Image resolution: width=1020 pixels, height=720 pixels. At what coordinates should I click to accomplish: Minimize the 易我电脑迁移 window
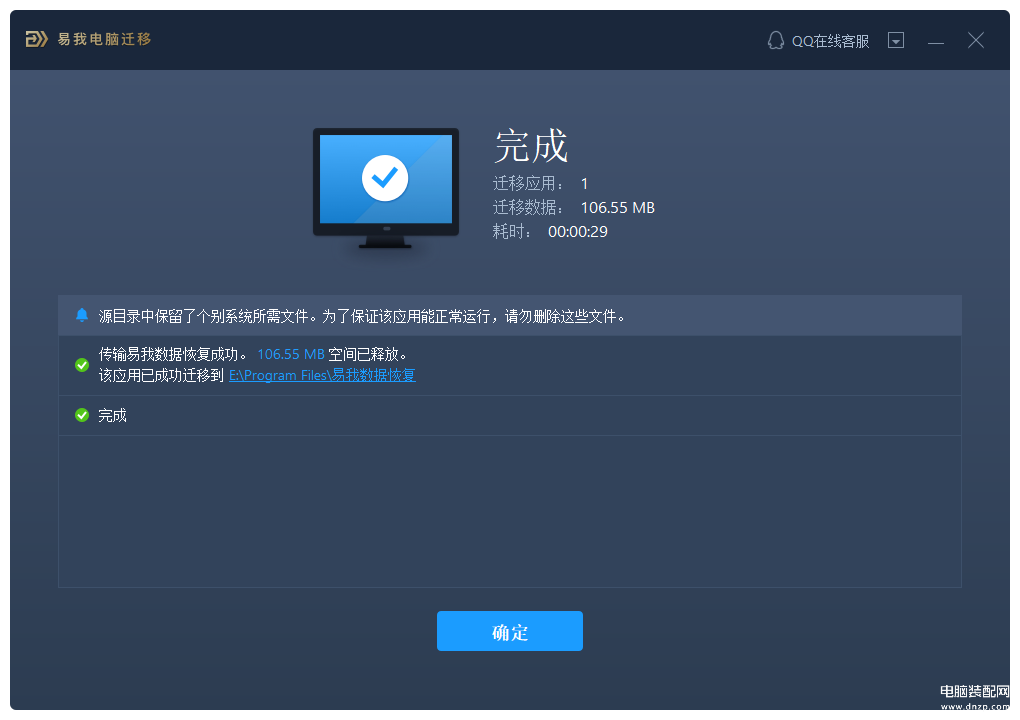point(935,41)
